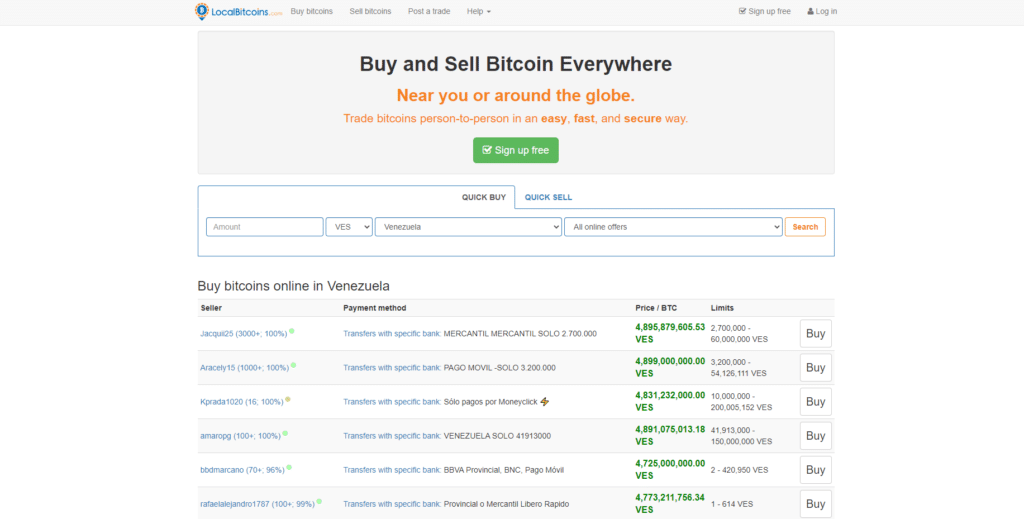The image size is (1024, 519).
Task: Go to Post a trade page
Action: click(x=429, y=11)
